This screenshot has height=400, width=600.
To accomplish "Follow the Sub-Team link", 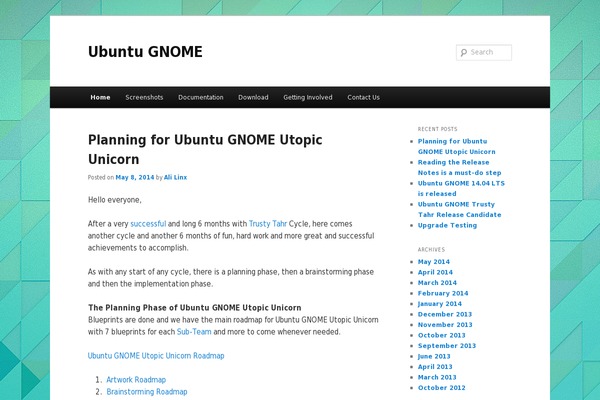I will [x=194, y=331].
